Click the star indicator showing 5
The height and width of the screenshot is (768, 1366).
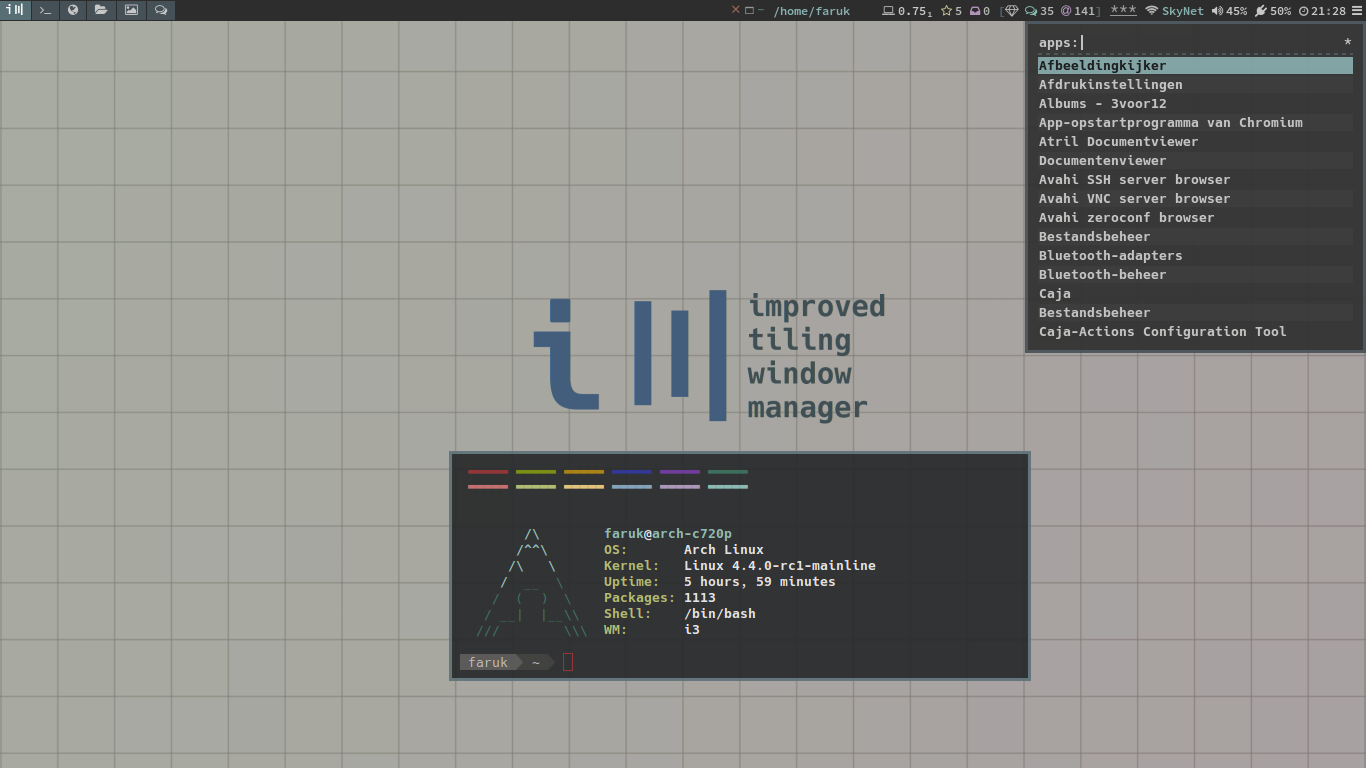coord(951,11)
